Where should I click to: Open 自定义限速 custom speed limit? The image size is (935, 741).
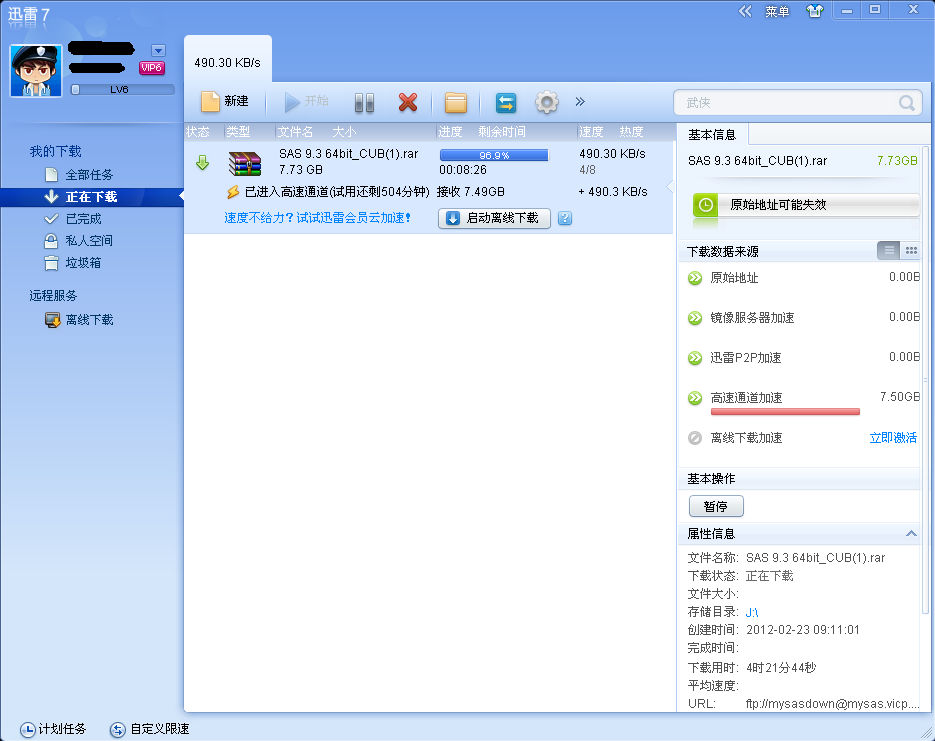(x=150, y=728)
